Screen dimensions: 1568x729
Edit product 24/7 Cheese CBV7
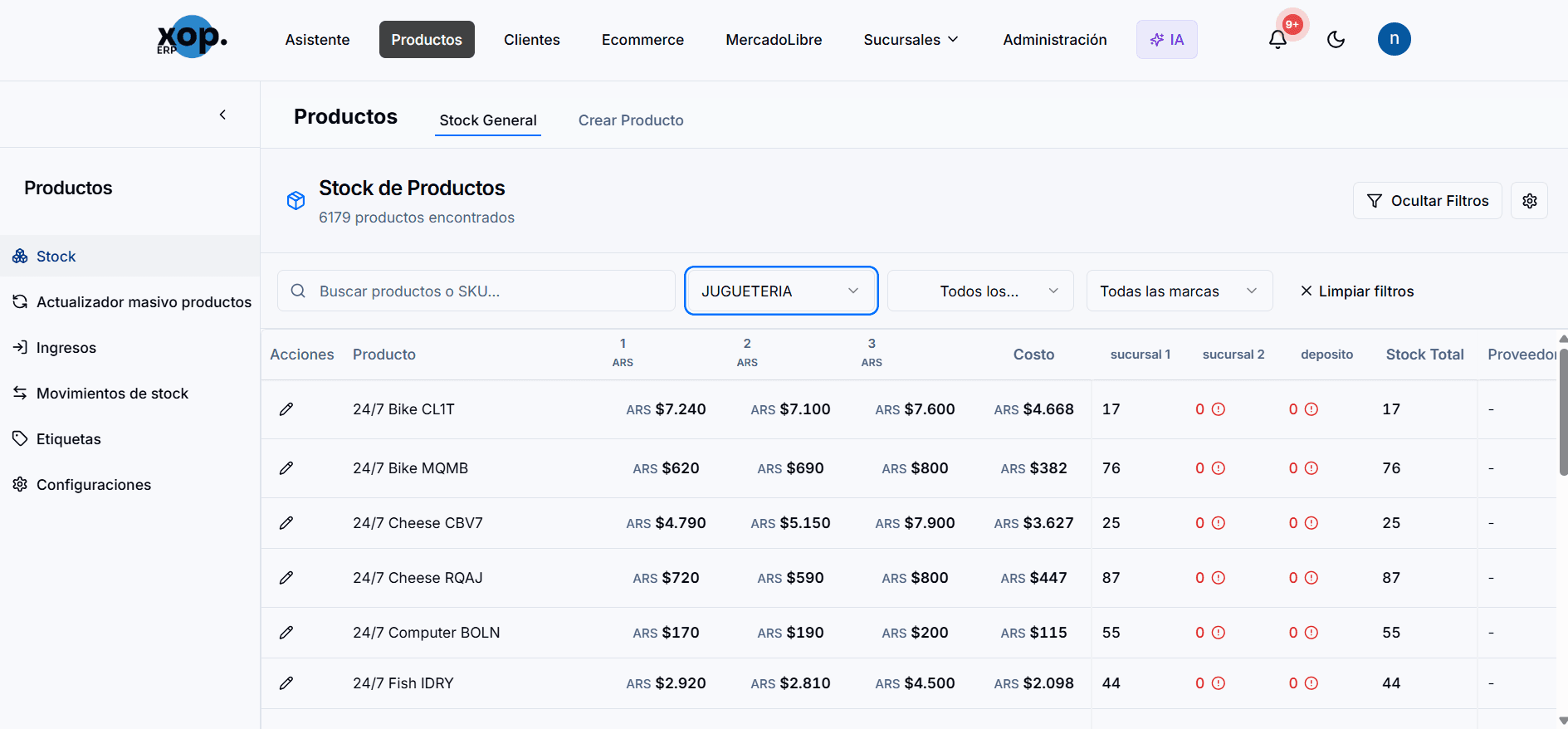click(286, 523)
